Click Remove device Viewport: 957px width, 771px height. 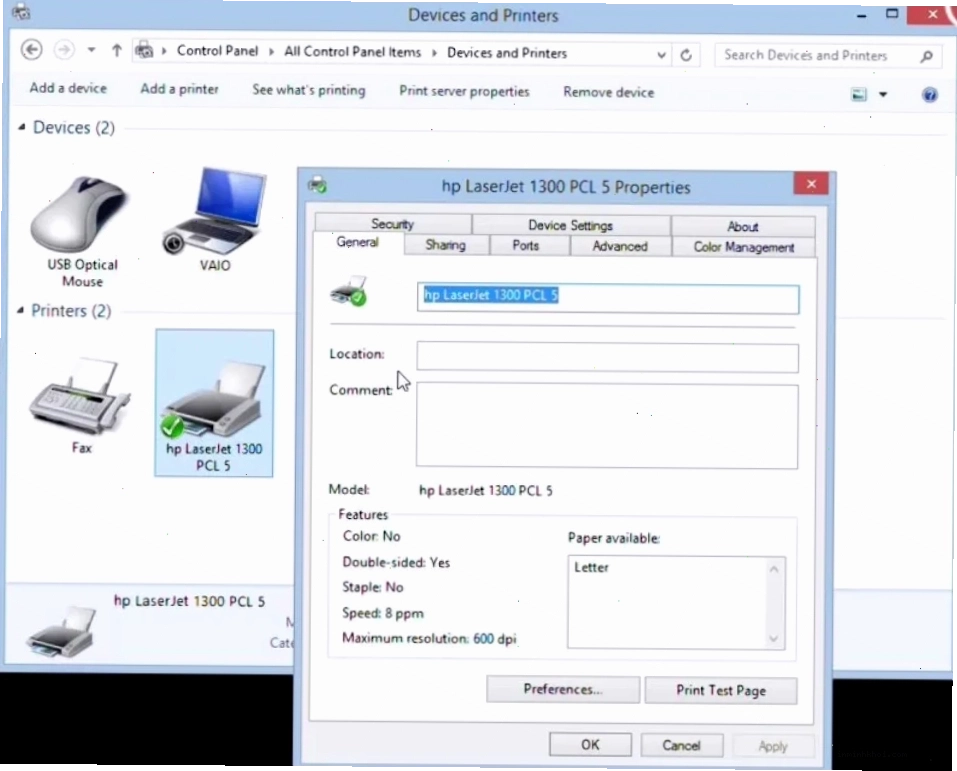(609, 92)
